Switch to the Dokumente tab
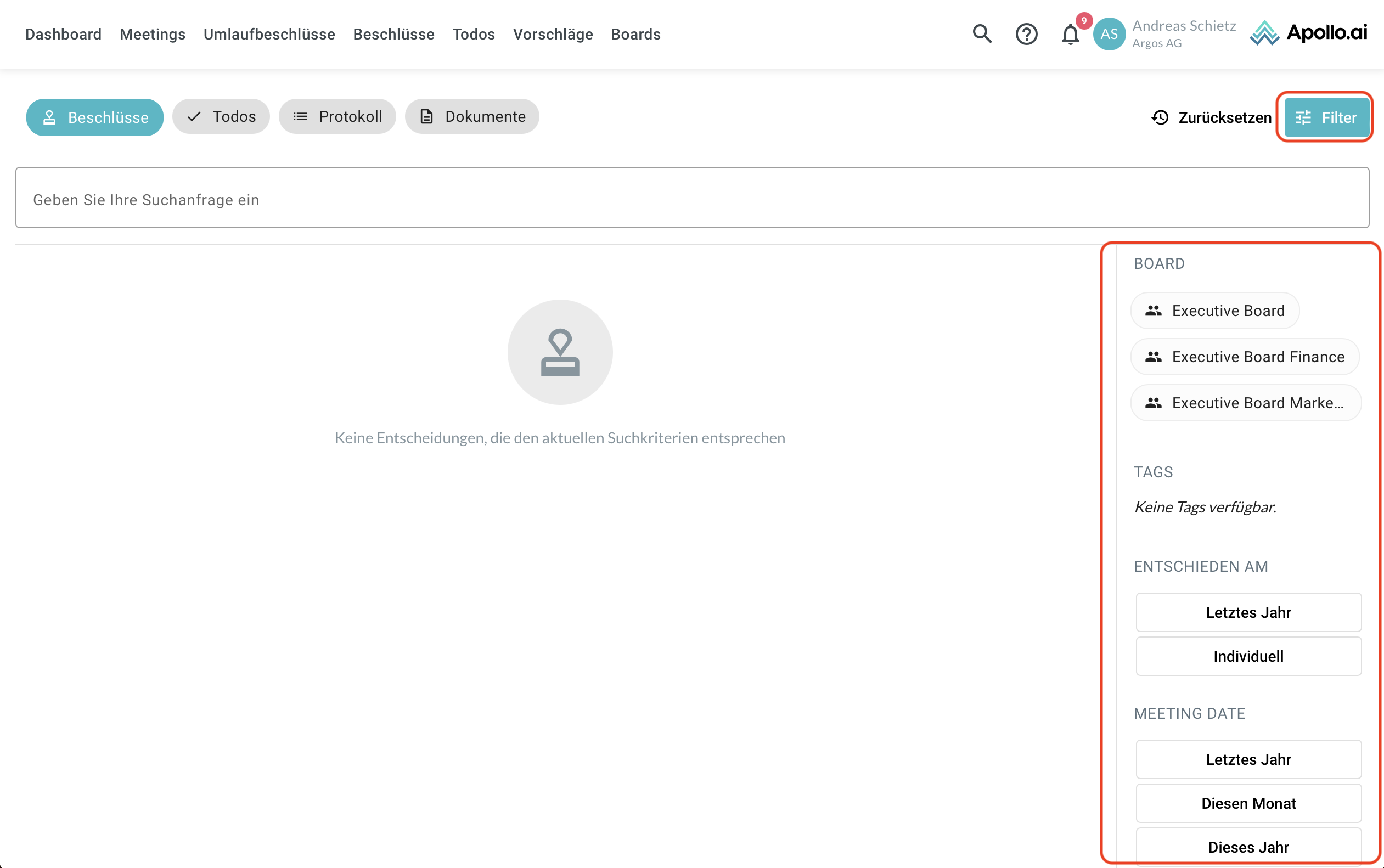The width and height of the screenshot is (1384, 868). [472, 116]
